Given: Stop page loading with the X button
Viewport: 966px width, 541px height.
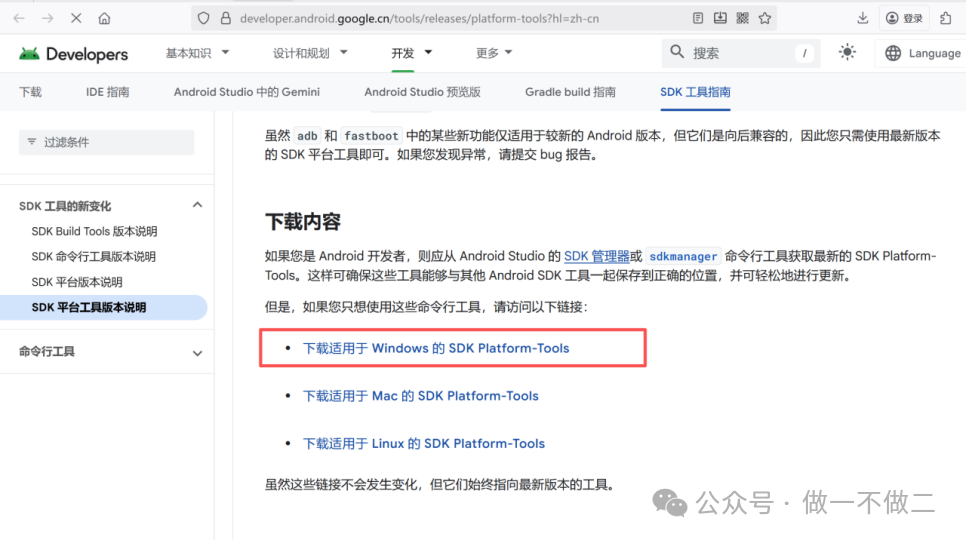Looking at the screenshot, I should (x=76, y=18).
